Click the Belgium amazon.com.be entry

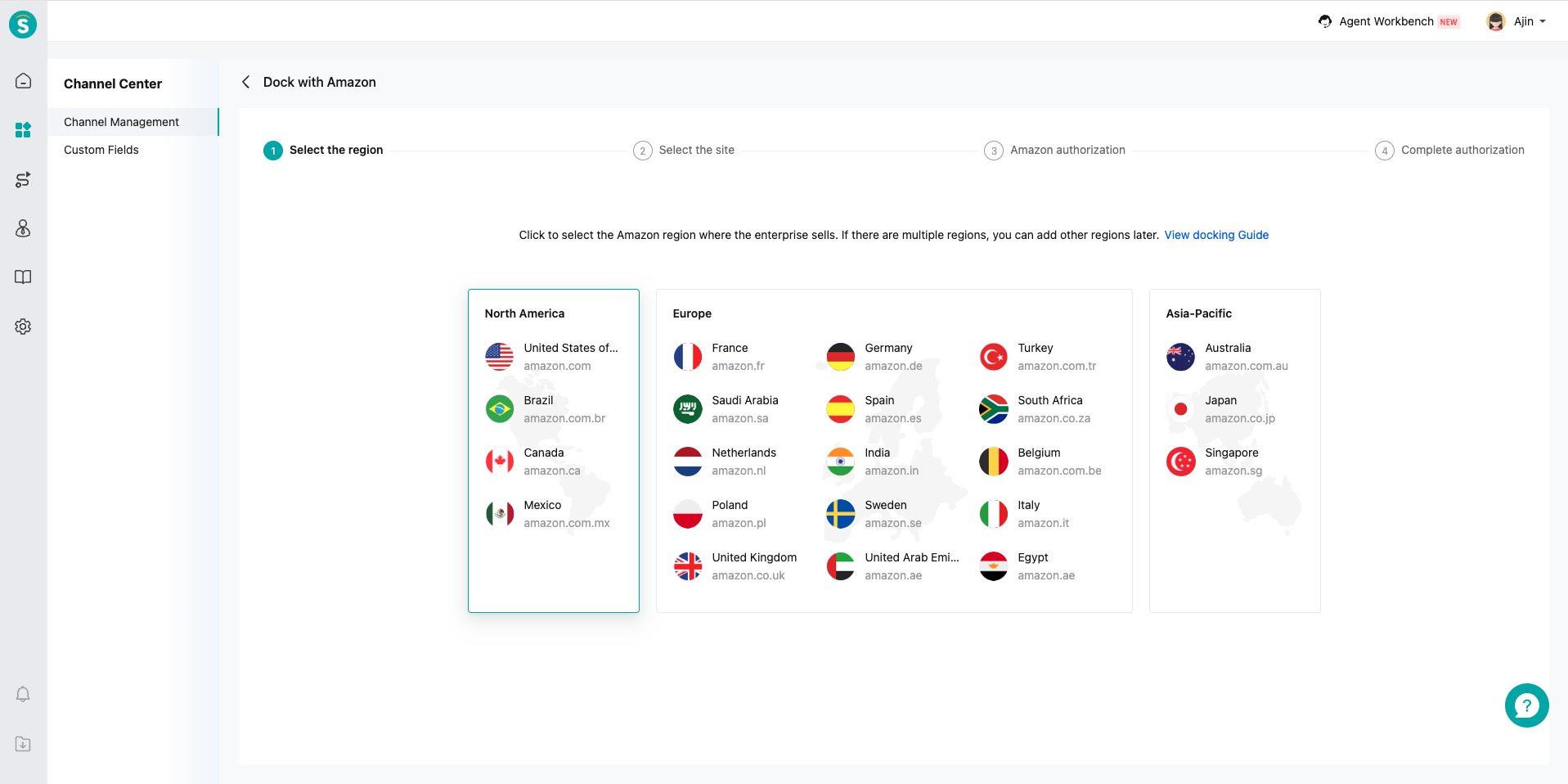[1040, 462]
